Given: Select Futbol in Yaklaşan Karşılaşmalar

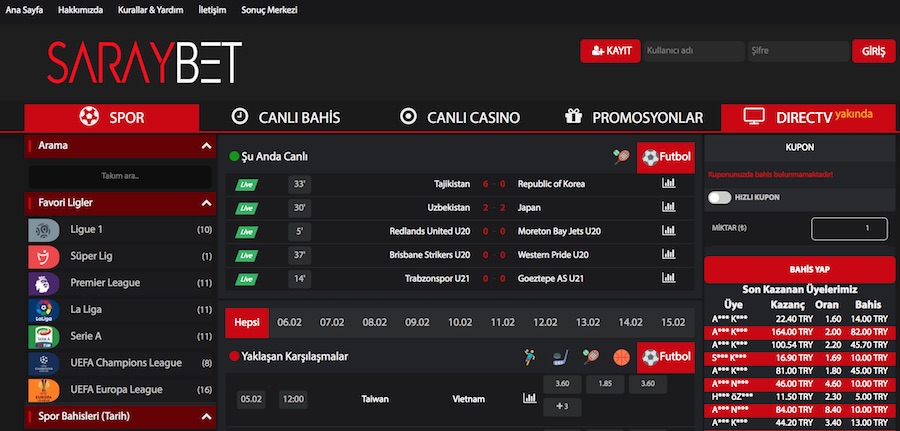Looking at the screenshot, I should (666, 357).
